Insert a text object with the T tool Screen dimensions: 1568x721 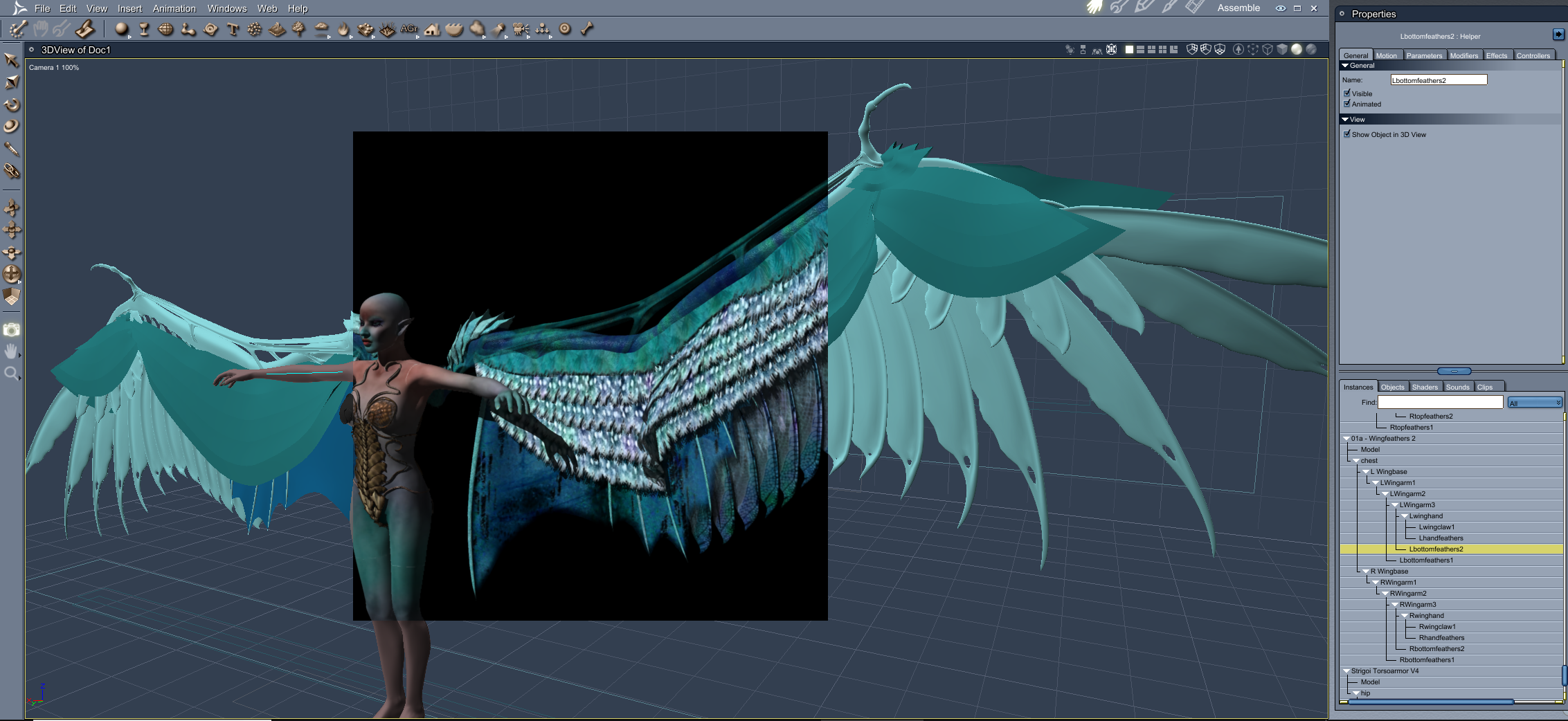[233, 29]
